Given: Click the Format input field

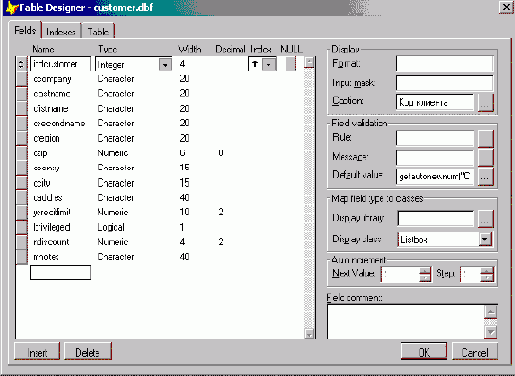Looking at the screenshot, I should (x=444, y=64).
